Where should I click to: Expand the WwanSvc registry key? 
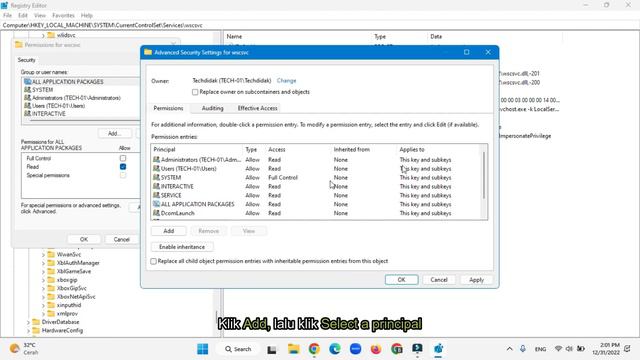pos(43,255)
